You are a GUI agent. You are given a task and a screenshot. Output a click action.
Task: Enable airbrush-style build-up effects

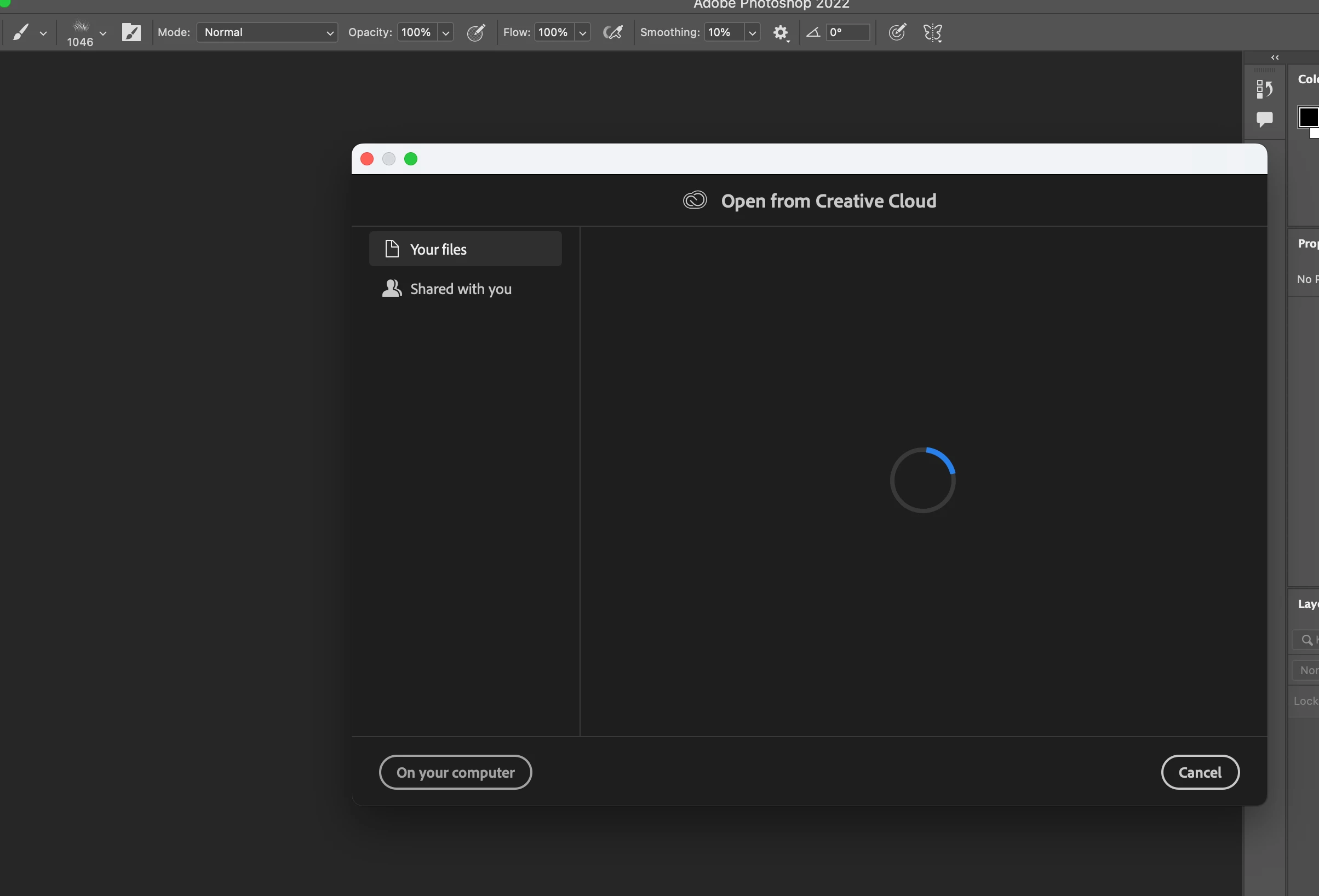[x=612, y=32]
